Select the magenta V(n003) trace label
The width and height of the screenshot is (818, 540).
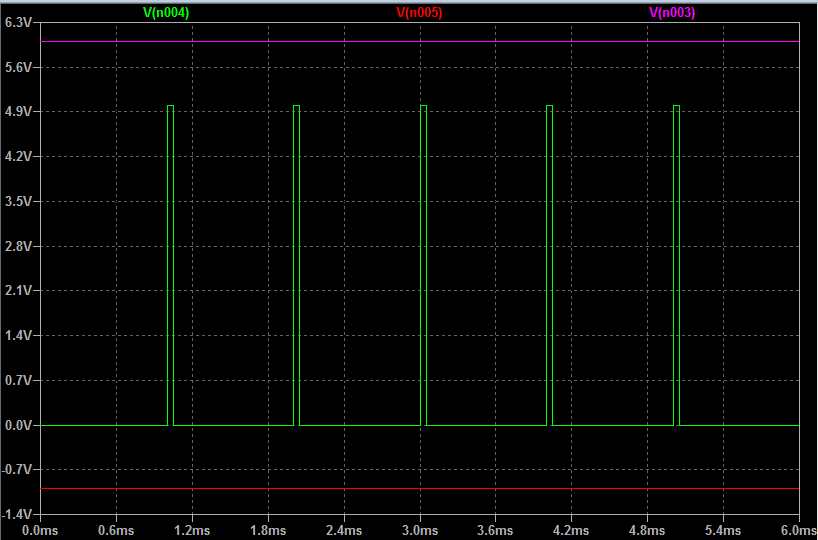(x=671, y=13)
